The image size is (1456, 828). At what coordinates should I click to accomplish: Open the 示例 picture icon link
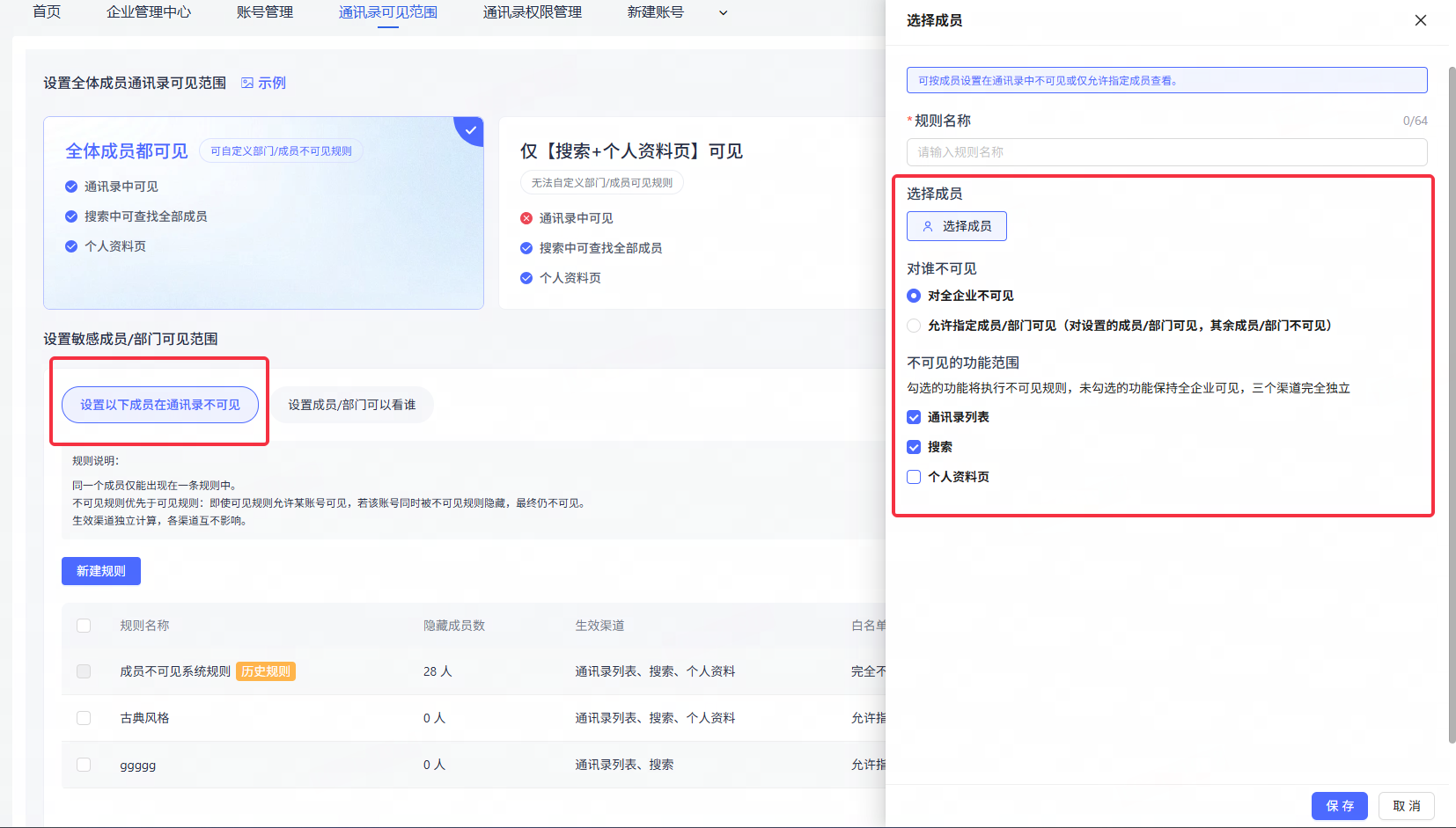coord(263,83)
